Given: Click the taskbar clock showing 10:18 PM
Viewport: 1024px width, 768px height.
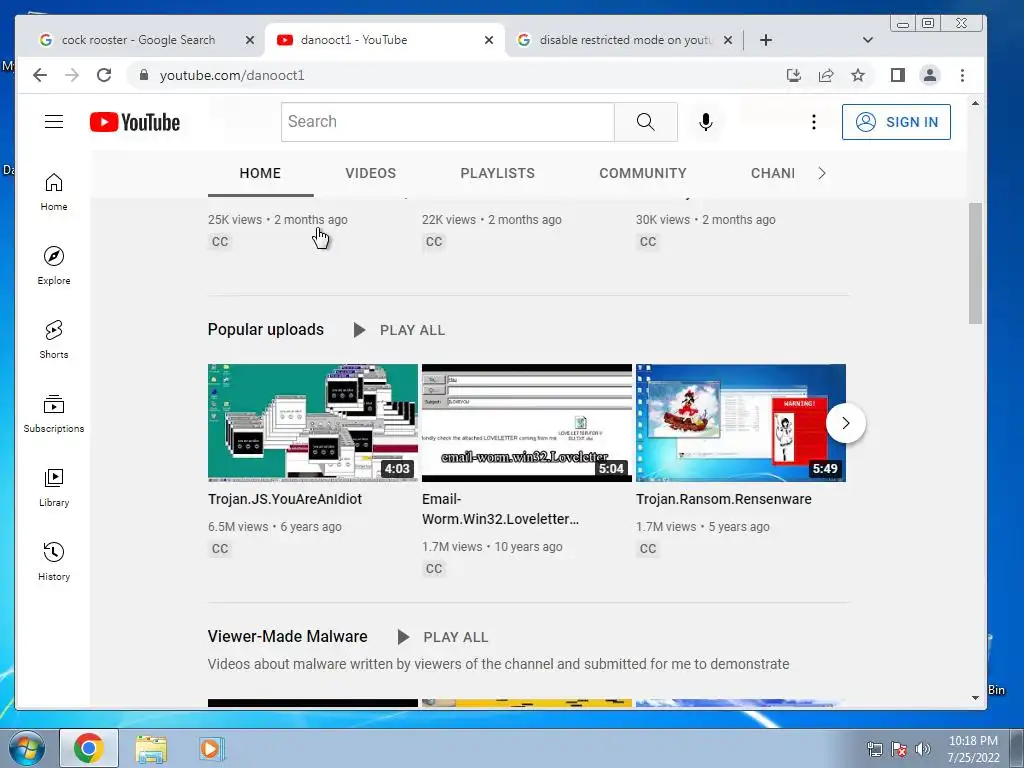Looking at the screenshot, I should coord(973,748).
